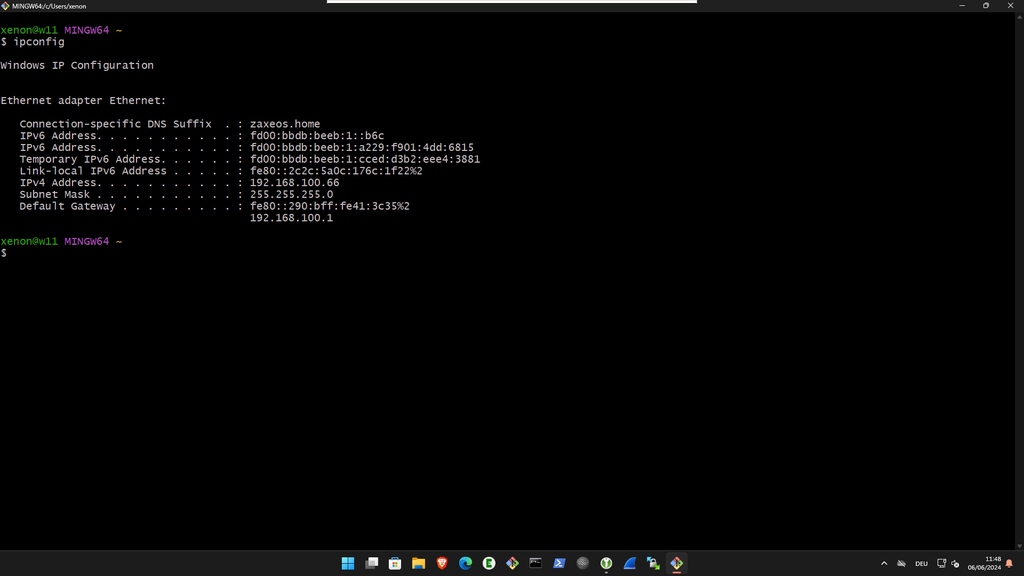Open the DEU language switcher
Screen dimensions: 1024x576
tap(921, 563)
